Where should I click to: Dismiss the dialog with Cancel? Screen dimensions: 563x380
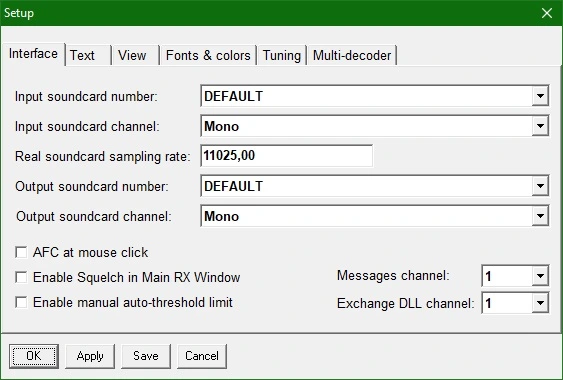(x=202, y=356)
